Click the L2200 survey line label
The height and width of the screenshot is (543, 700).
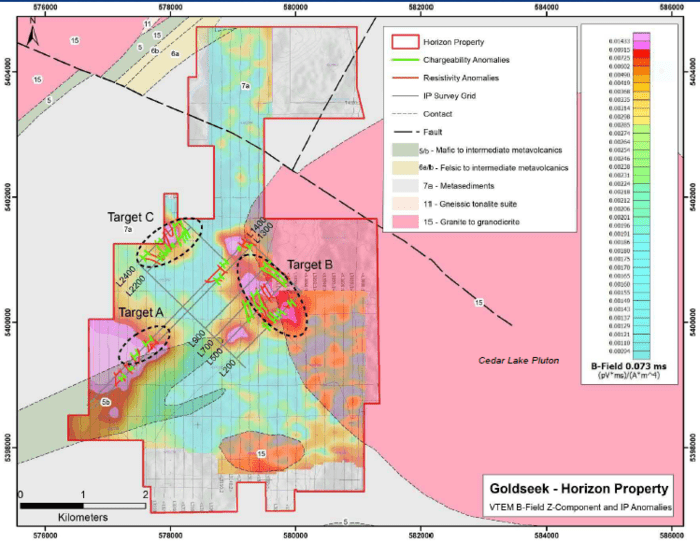coord(135,285)
